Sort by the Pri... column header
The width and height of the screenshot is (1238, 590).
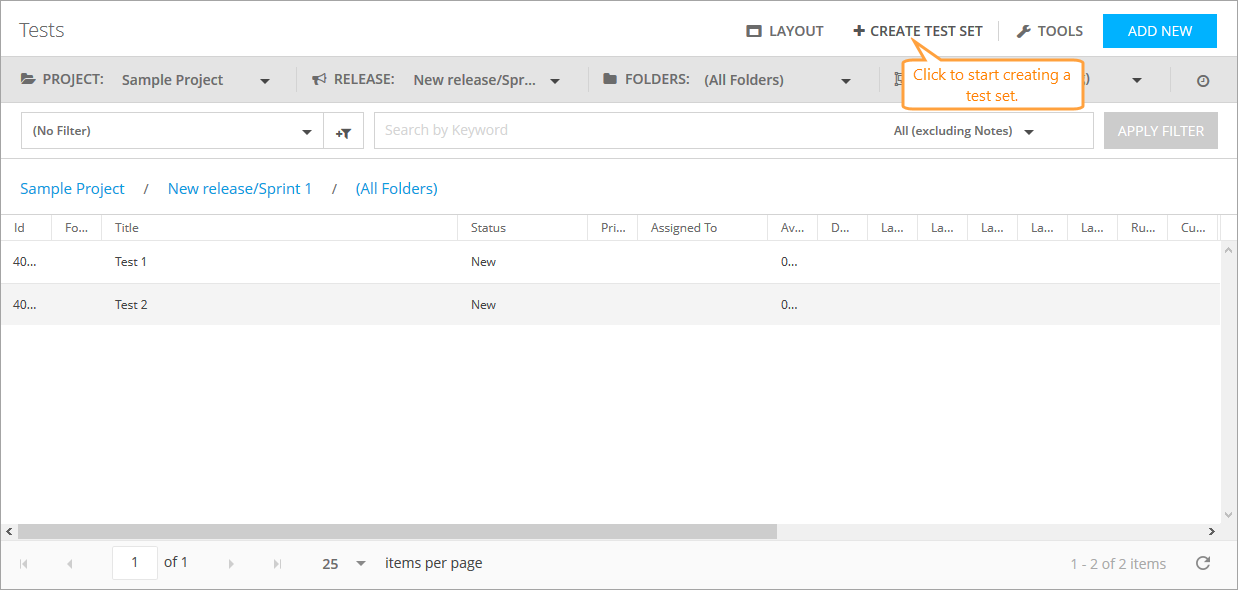click(x=612, y=228)
